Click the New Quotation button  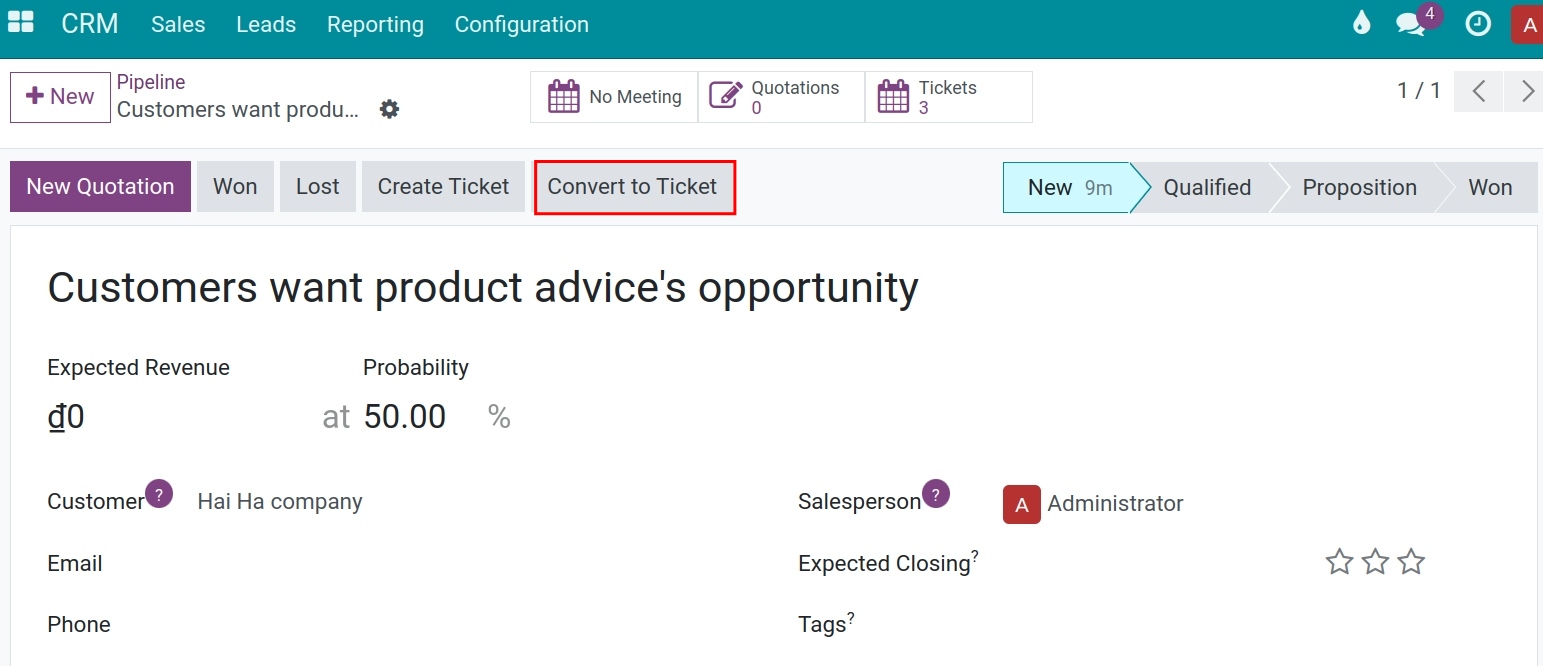[x=100, y=187]
